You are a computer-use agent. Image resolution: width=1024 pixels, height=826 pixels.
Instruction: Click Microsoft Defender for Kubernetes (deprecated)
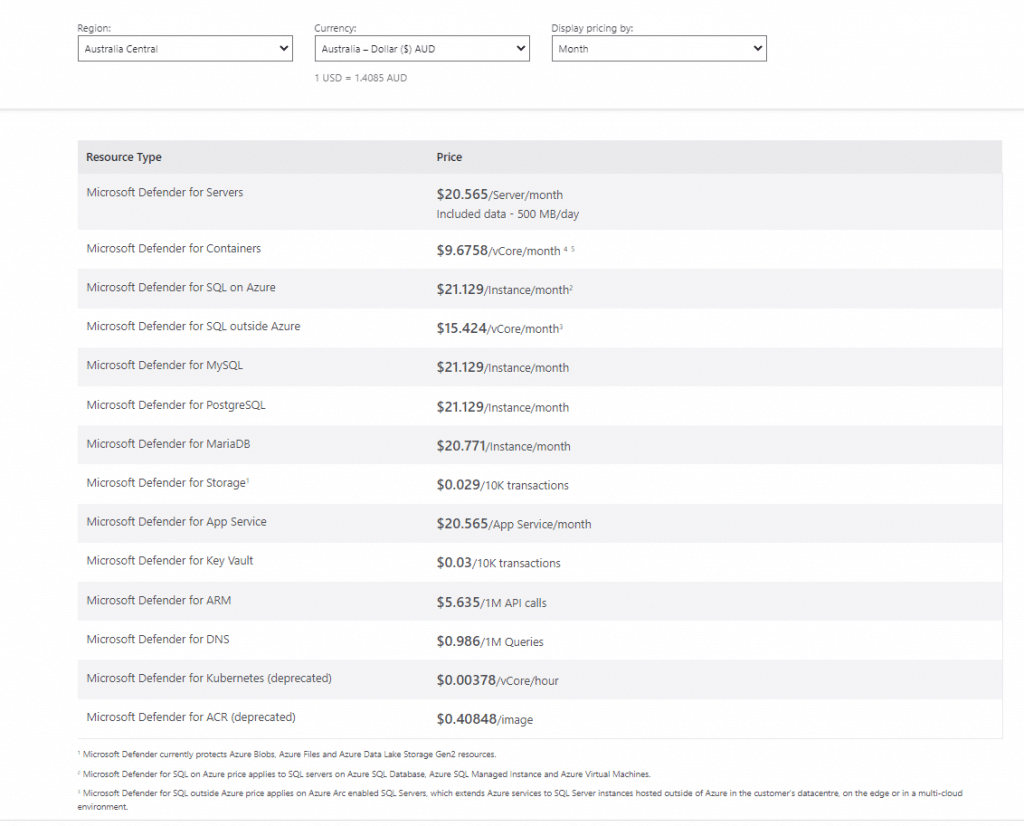pos(209,678)
